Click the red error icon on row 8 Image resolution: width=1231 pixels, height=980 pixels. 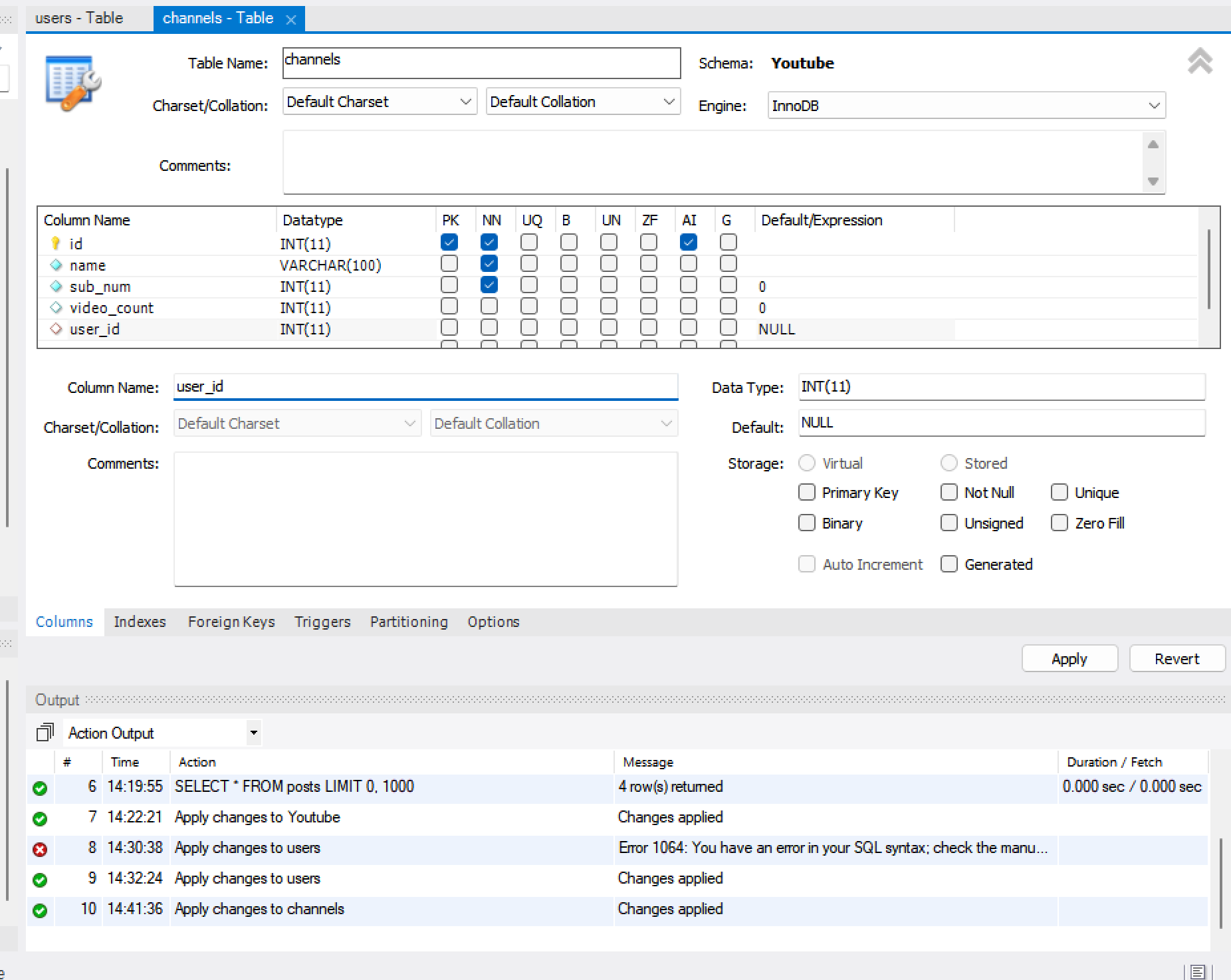(x=40, y=849)
